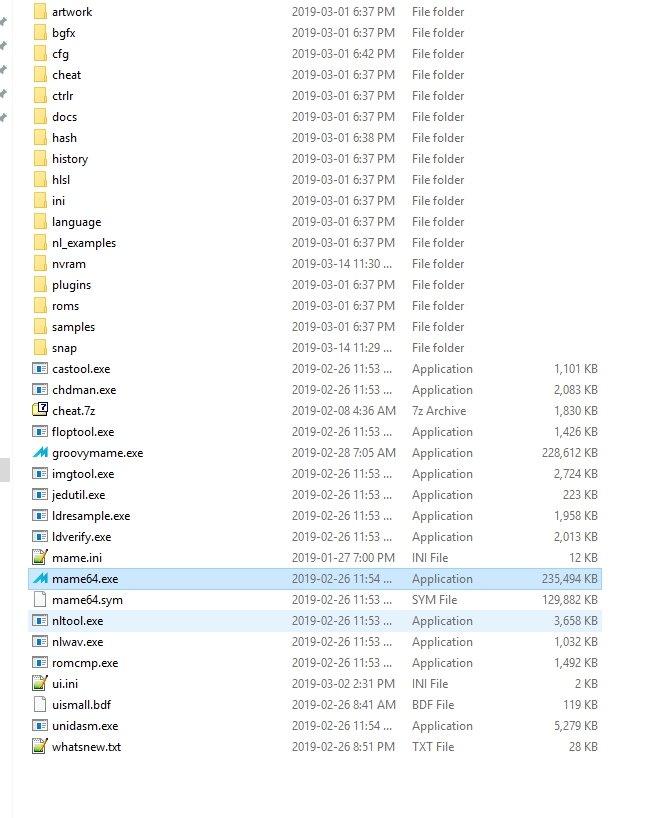The width and height of the screenshot is (651, 818).
Task: Click the castool.exe application icon
Action: tap(40, 368)
